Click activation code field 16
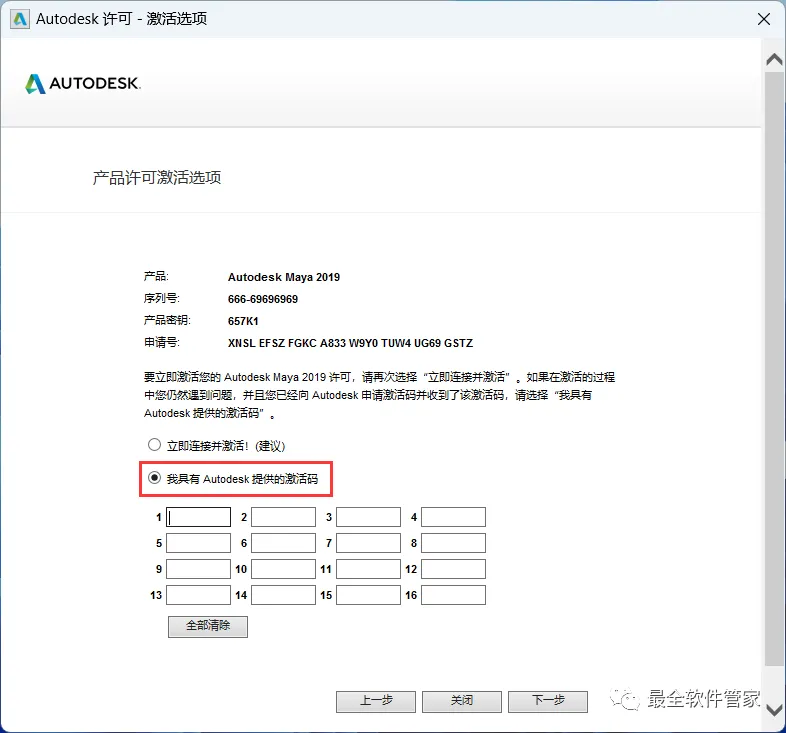 [453, 595]
